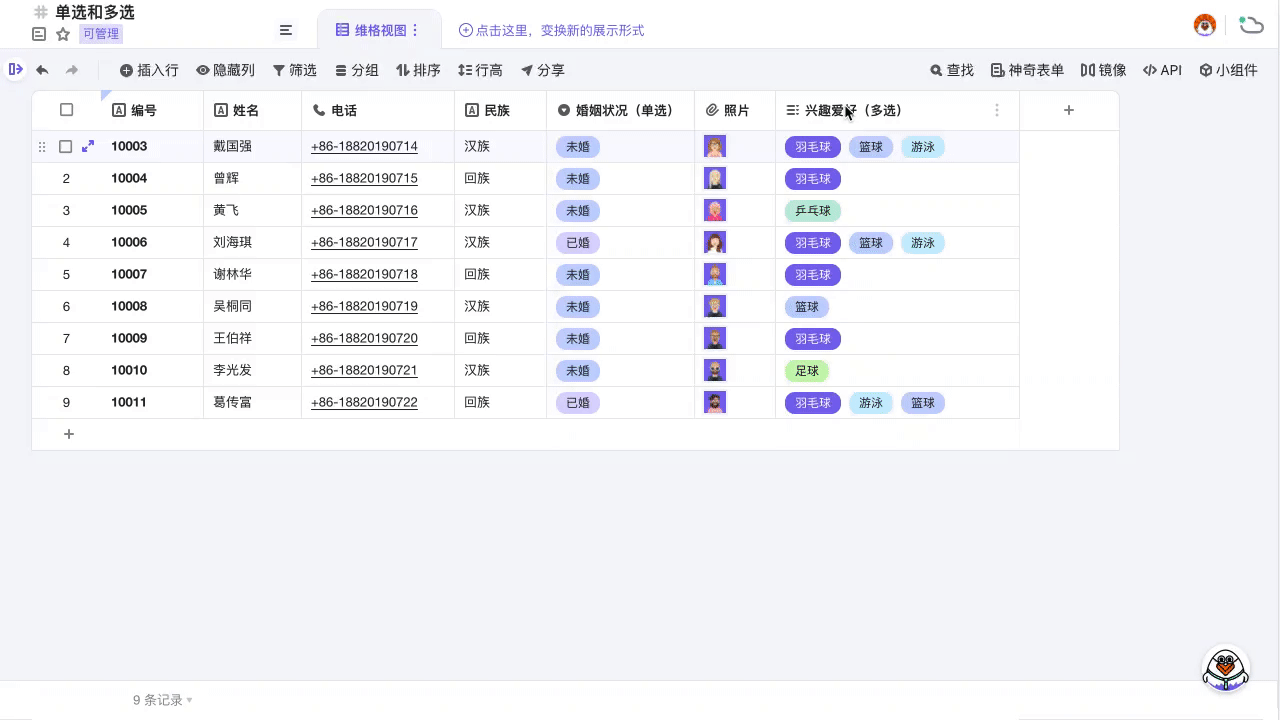This screenshot has width=1280, height=720.
Task: Check the checkbox on 戴国强's row
Action: (66, 146)
